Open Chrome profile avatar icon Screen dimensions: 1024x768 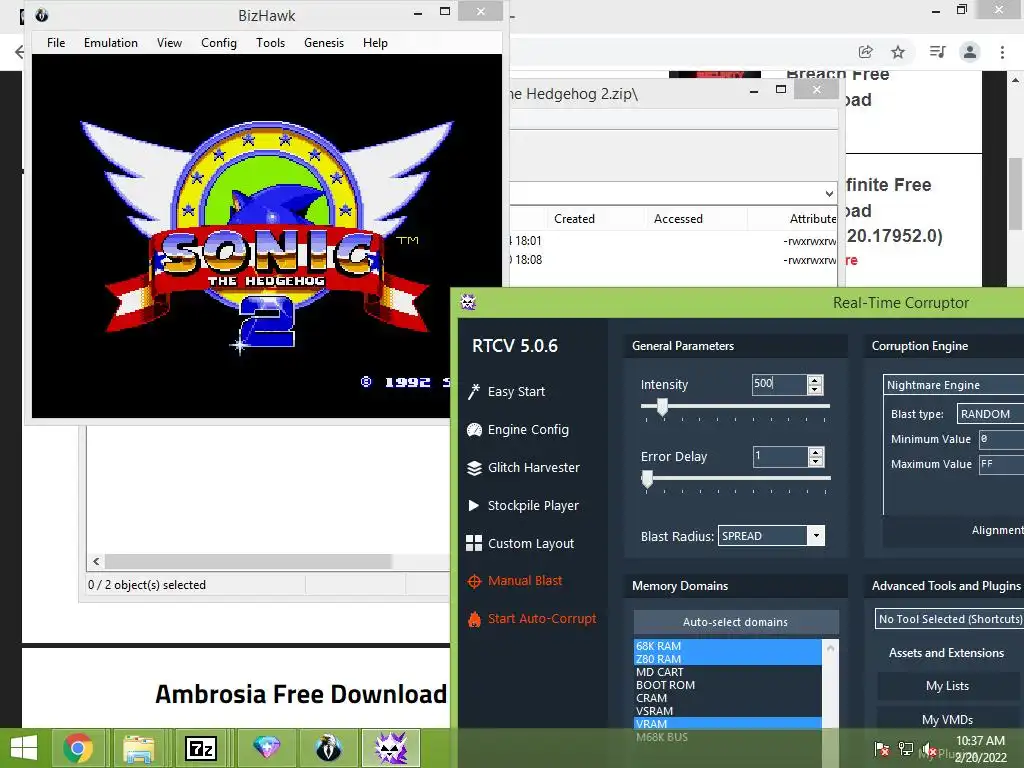click(x=970, y=52)
